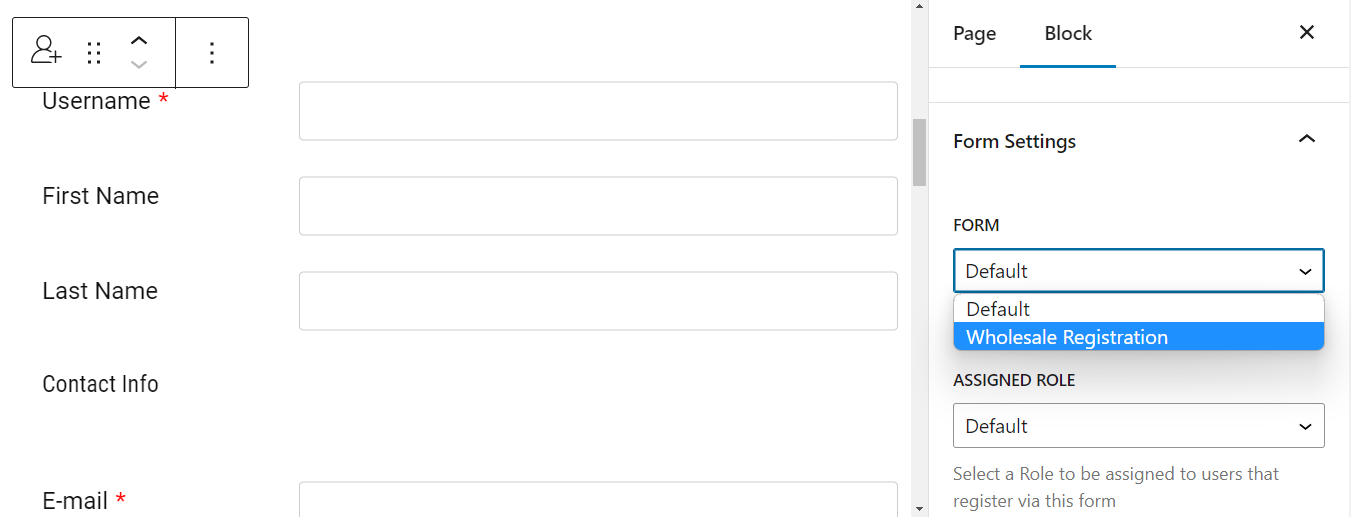1351x517 pixels.
Task: Click the drag handle dots icon
Action: (x=94, y=53)
